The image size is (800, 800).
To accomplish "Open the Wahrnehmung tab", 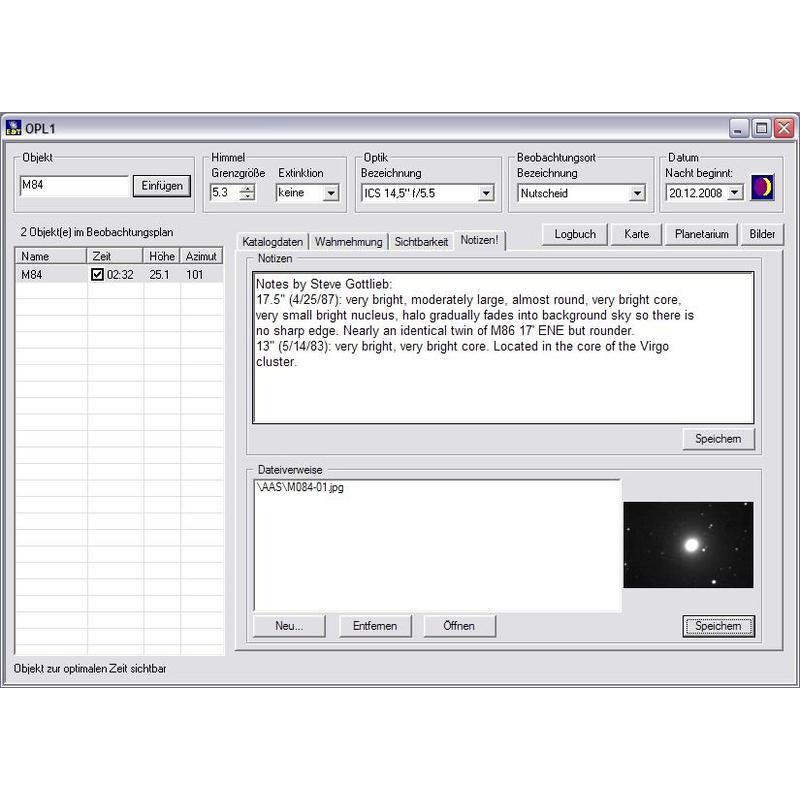I will tap(348, 242).
